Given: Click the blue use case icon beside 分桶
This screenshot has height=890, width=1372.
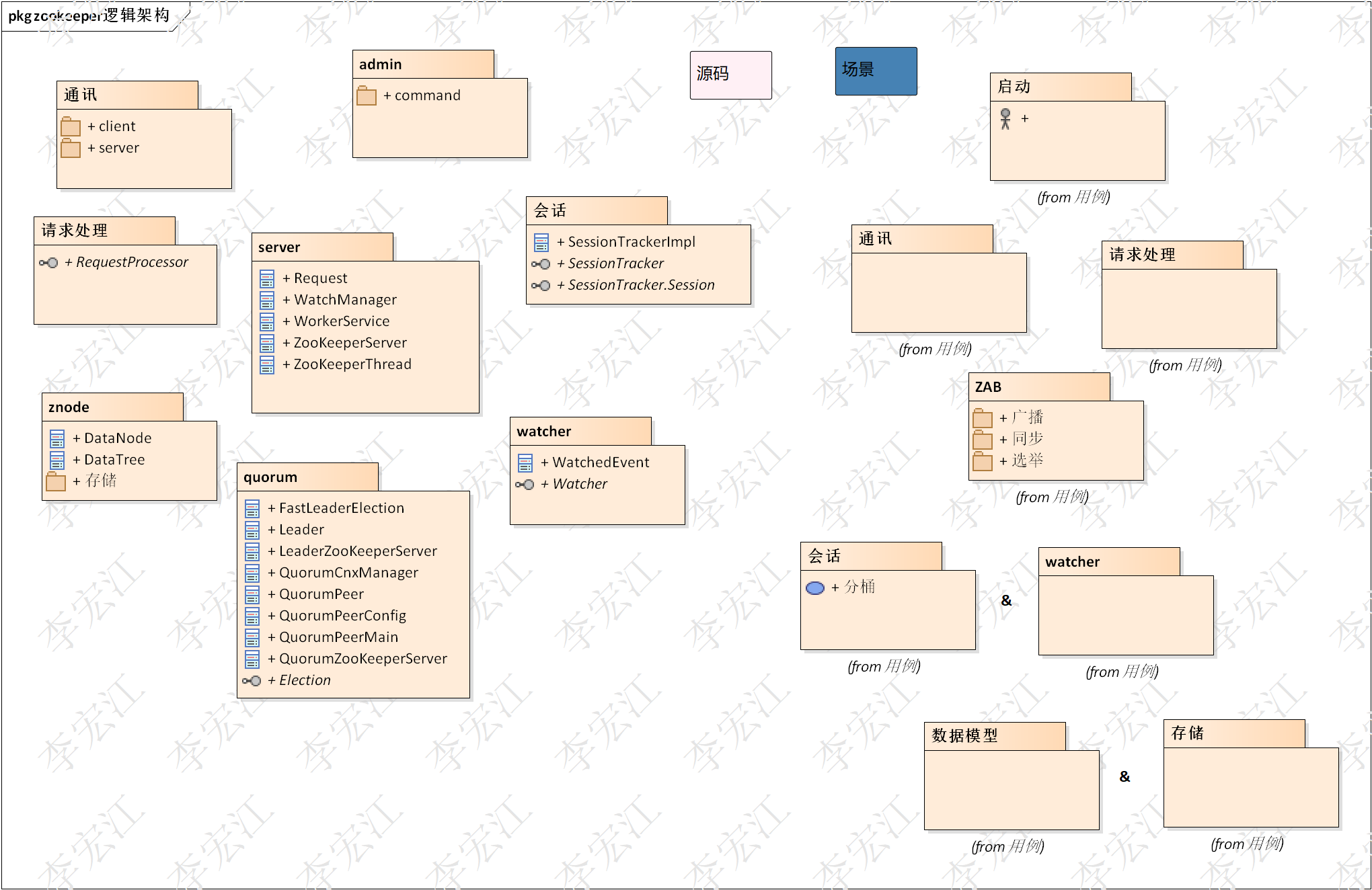Looking at the screenshot, I should [814, 588].
